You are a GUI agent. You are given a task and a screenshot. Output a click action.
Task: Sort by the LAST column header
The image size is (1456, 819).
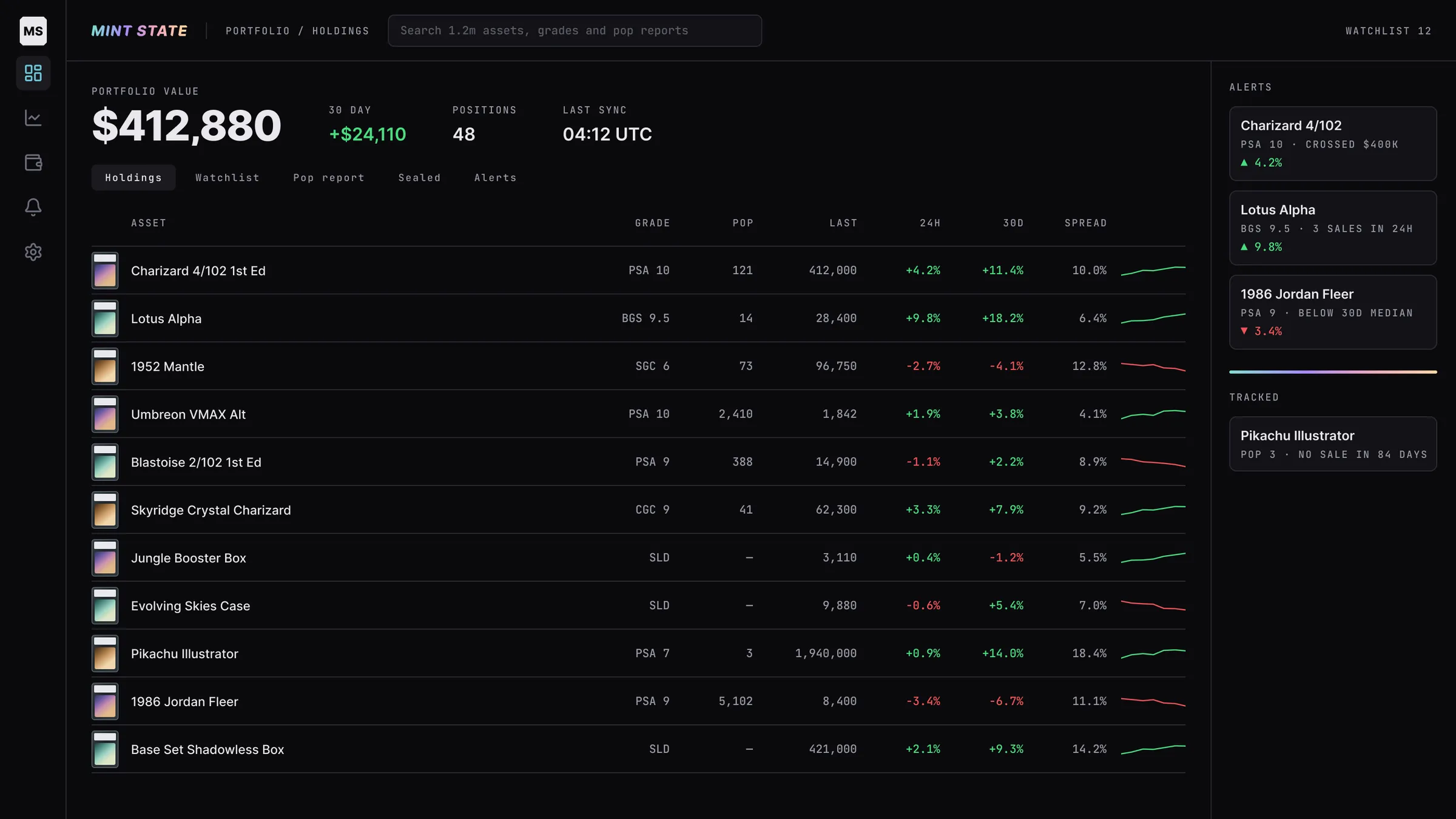[x=843, y=223]
